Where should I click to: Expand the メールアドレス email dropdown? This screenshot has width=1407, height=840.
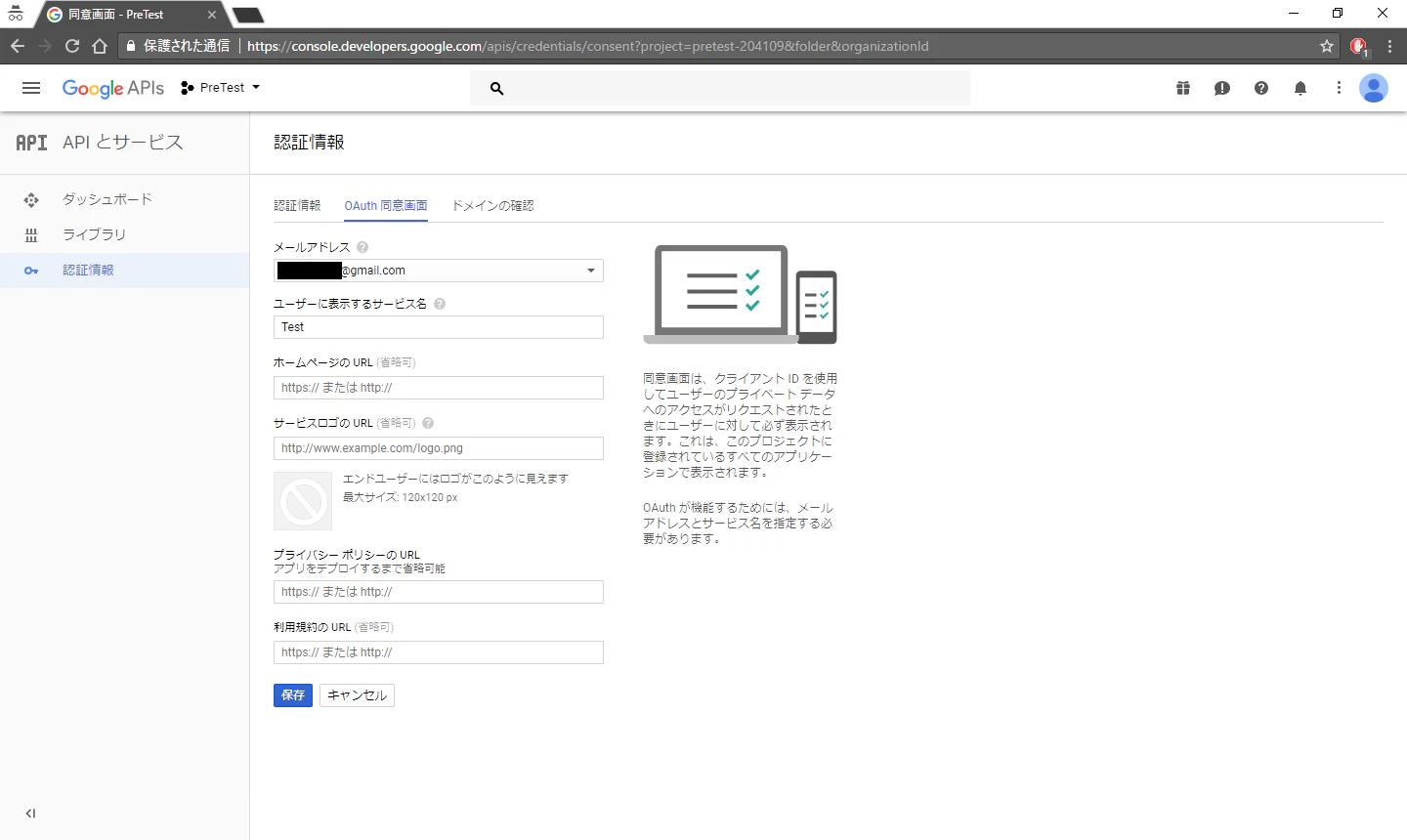click(x=439, y=271)
